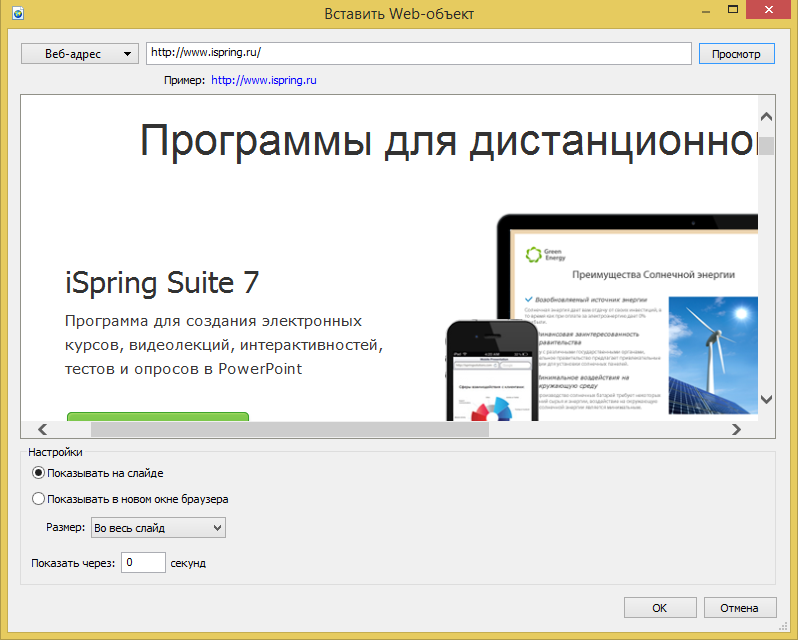Image resolution: width=798 pixels, height=640 pixels.
Task: Minimize the Вставить Web-объект dialog
Action: [x=706, y=10]
